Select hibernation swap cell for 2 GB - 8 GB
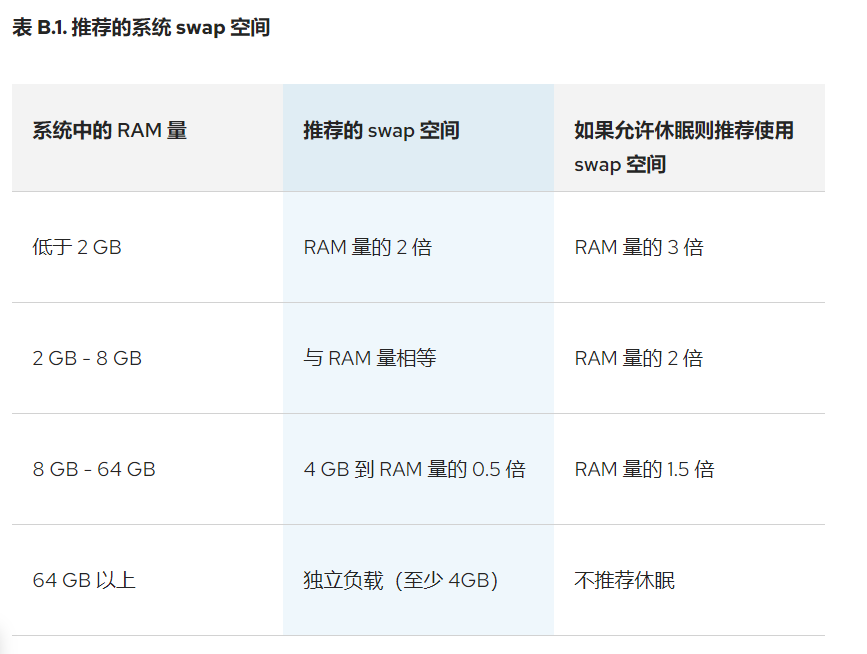Image resolution: width=867 pixels, height=654 pixels. click(x=638, y=358)
